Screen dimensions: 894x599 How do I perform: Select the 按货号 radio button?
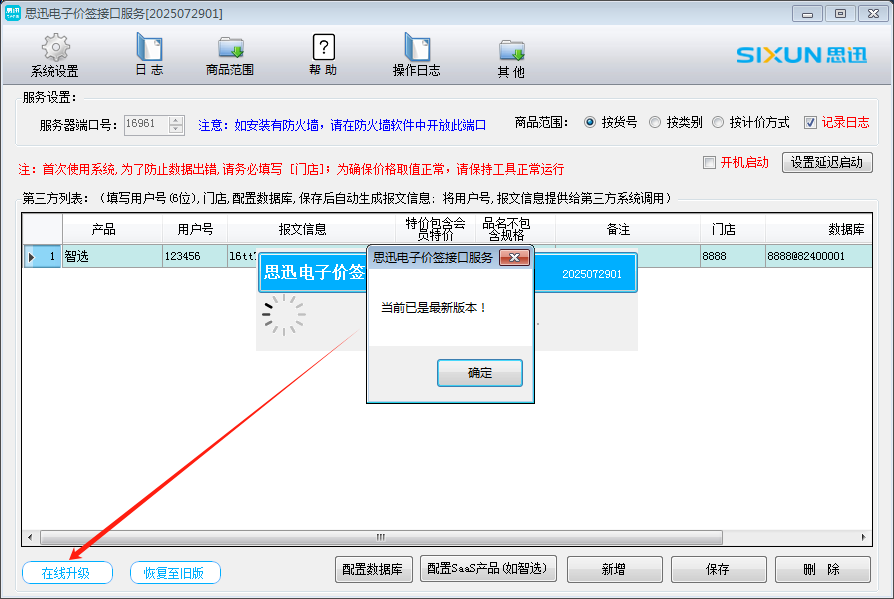coord(590,122)
